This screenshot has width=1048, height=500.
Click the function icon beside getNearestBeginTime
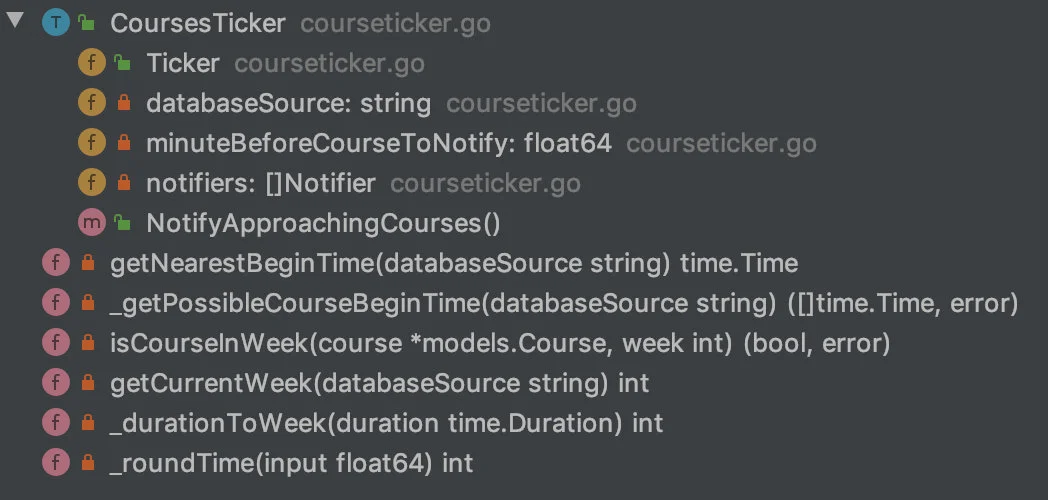point(55,263)
